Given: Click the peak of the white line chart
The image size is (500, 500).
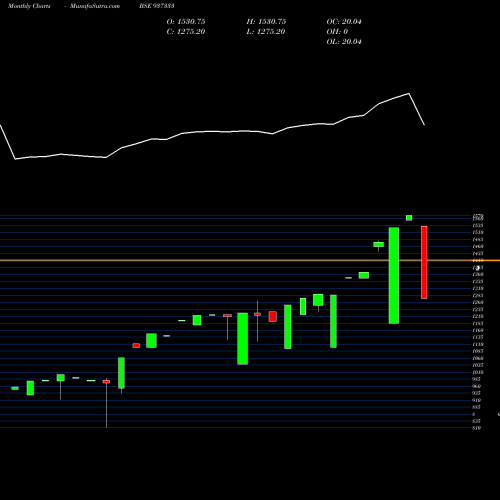Looking at the screenshot, I should click(409, 94).
